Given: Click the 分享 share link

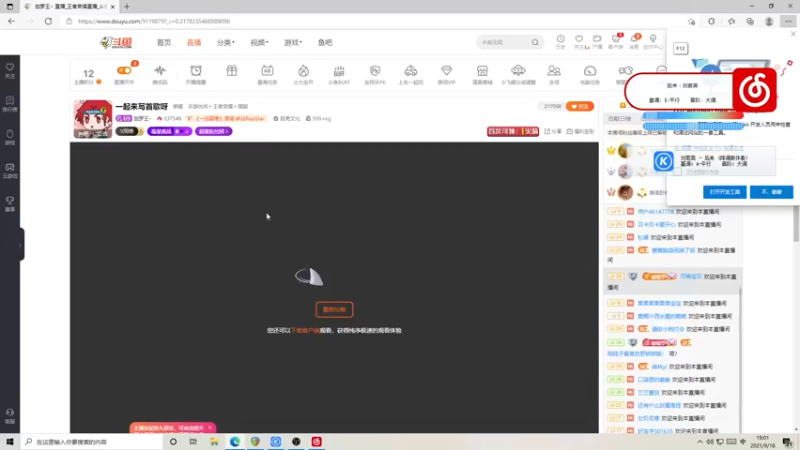Looking at the screenshot, I should [x=553, y=131].
